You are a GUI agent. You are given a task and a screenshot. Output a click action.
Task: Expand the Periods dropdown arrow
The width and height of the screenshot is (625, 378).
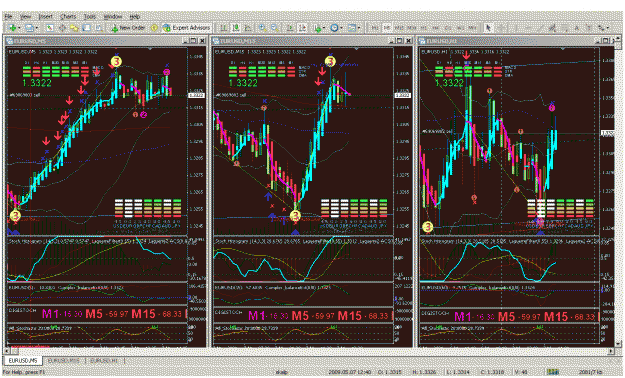pyautogui.click(x=342, y=28)
